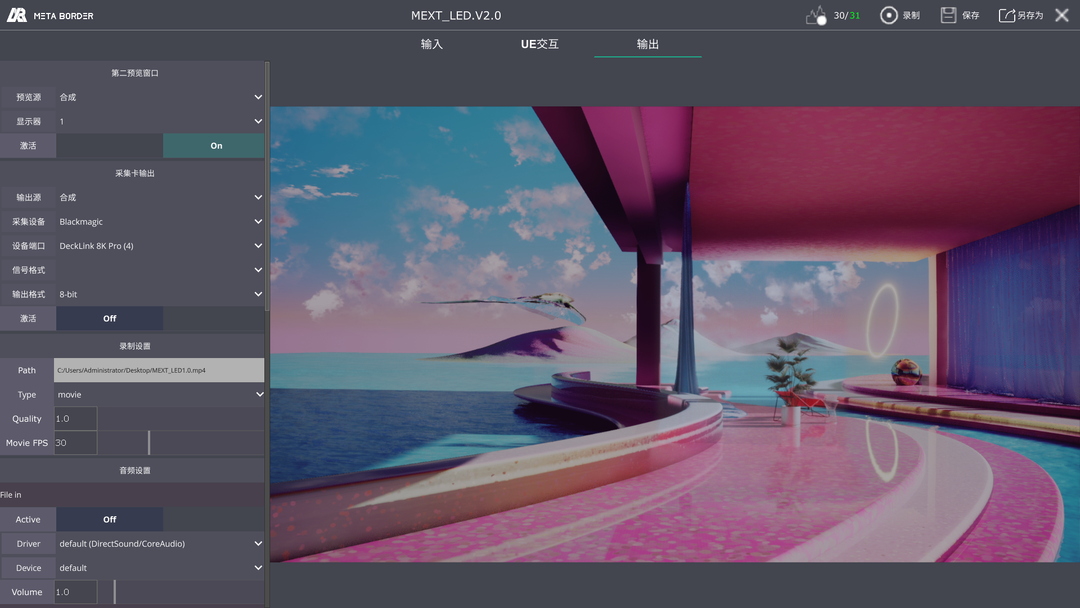
Task: Close the app with the X icon
Action: [1062, 15]
